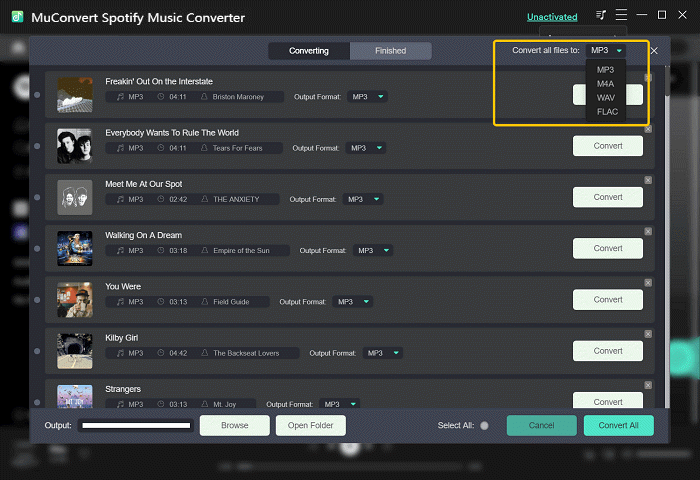The height and width of the screenshot is (480, 700).
Task: Switch to the Converting tab
Action: [x=309, y=51]
